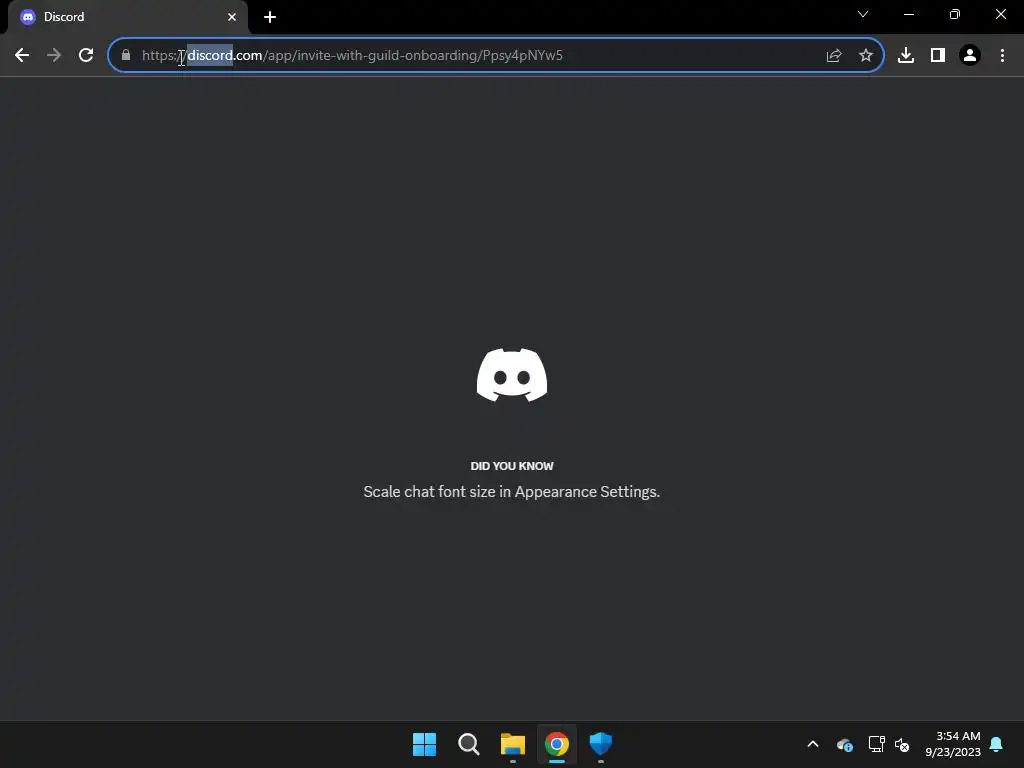Viewport: 1024px width, 768px height.
Task: Open Chrome downloads
Action: tap(906, 56)
